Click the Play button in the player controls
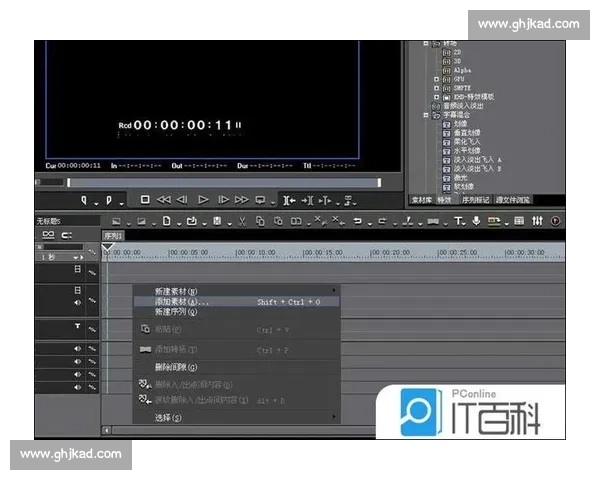 [203, 200]
